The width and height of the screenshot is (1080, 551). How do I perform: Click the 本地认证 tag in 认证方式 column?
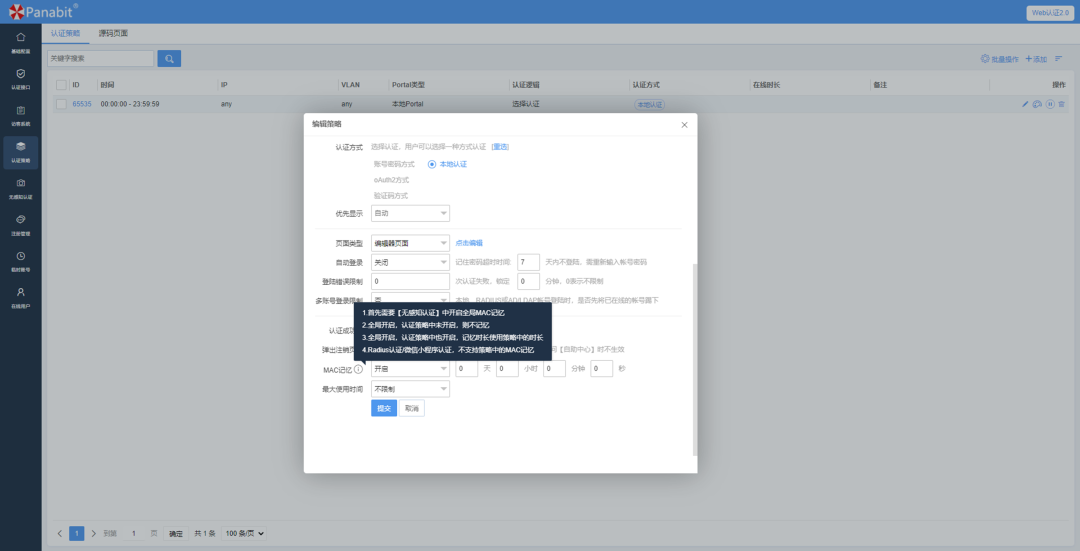pos(650,105)
